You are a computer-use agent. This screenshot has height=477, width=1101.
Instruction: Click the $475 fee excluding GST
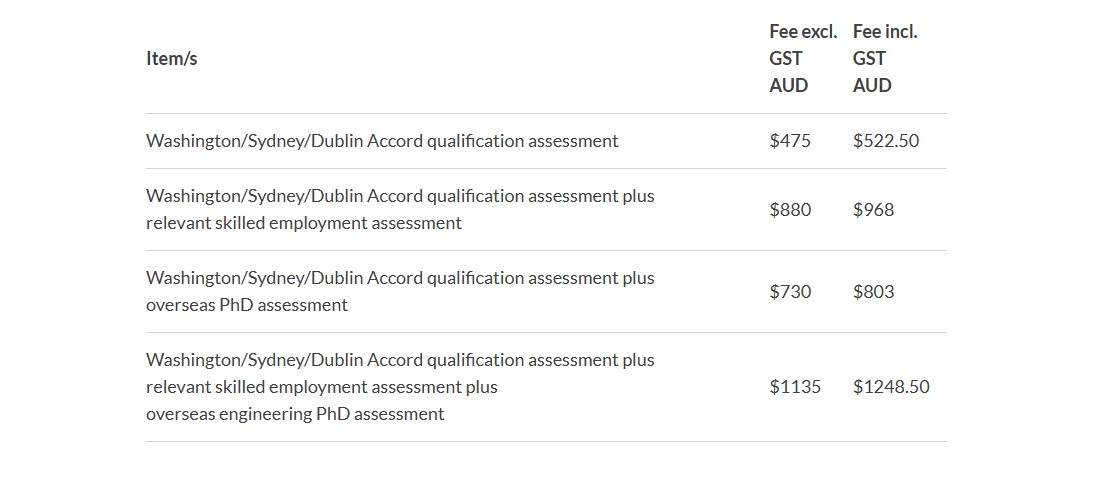790,141
